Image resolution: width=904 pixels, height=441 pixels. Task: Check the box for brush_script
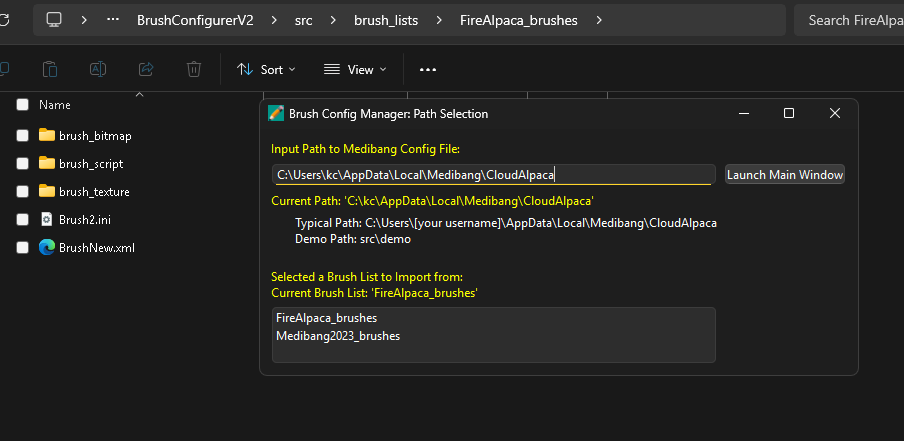(x=22, y=164)
